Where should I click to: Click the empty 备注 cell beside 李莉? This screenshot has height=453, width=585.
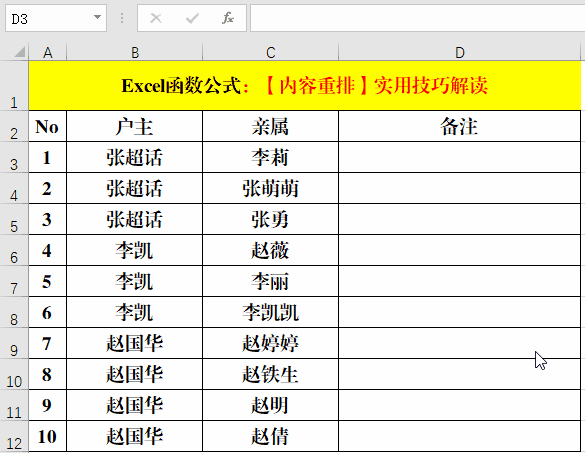[x=460, y=157]
